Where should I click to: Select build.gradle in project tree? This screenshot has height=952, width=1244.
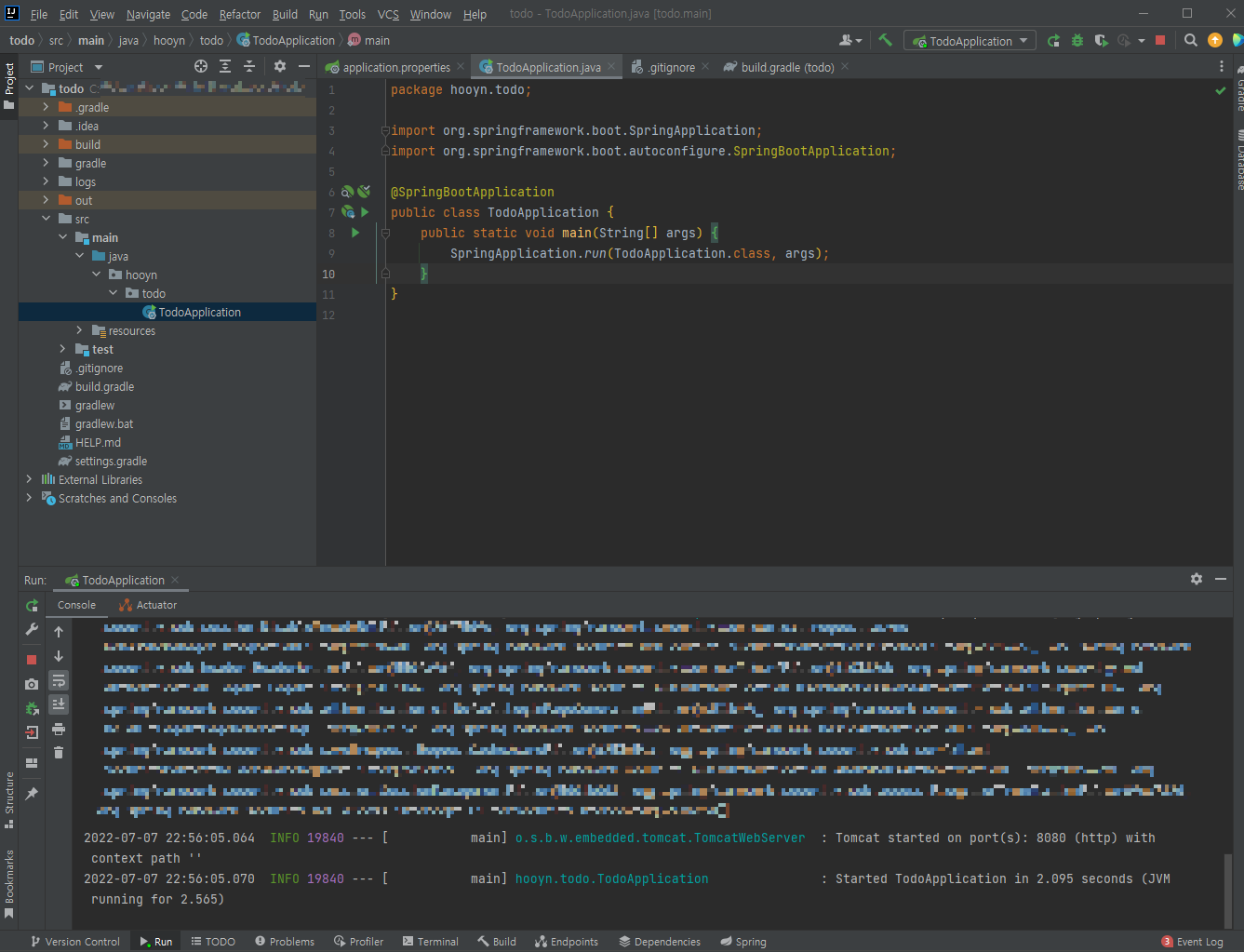104,386
